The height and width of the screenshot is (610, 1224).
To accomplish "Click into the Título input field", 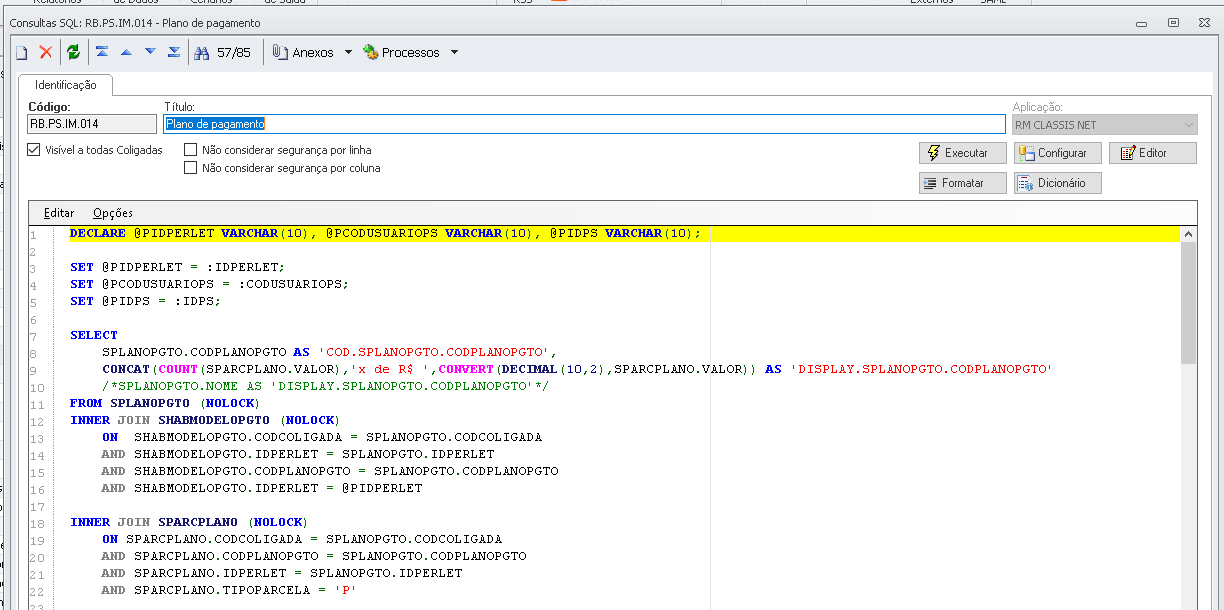I will (584, 124).
